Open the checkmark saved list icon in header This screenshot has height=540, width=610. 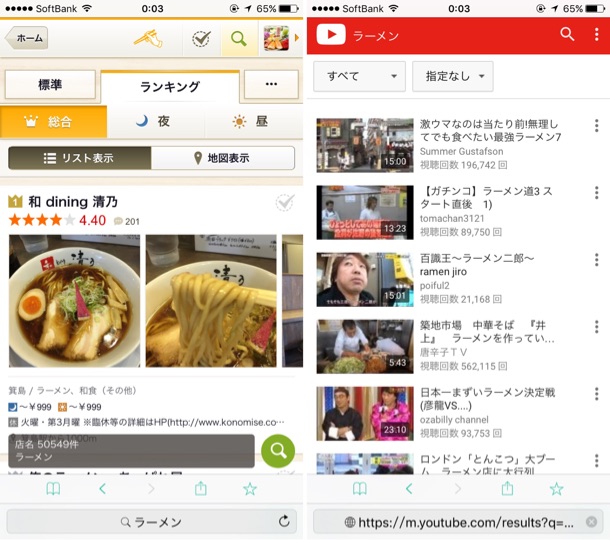202,39
